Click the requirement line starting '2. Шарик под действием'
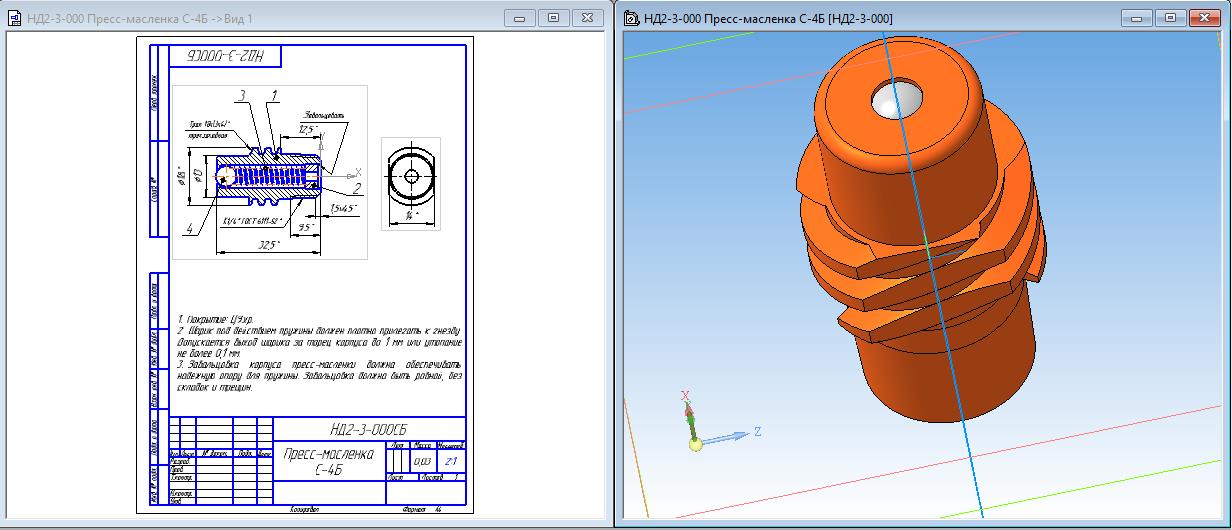The height and width of the screenshot is (530, 1232). tap(318, 329)
